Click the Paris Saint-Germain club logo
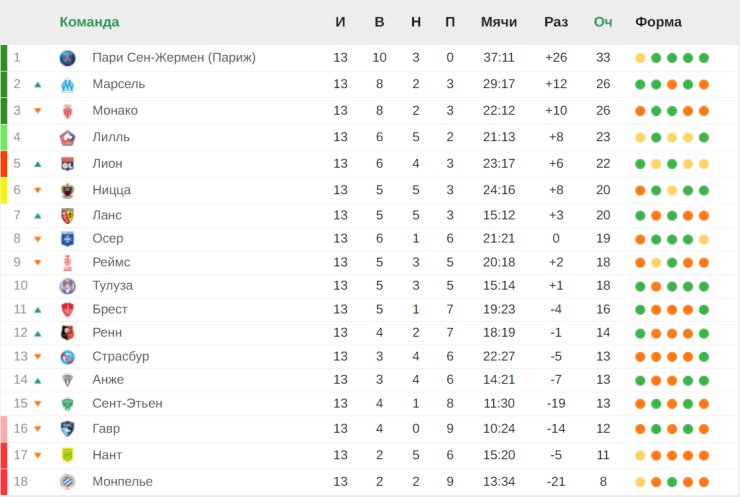 pos(67,58)
